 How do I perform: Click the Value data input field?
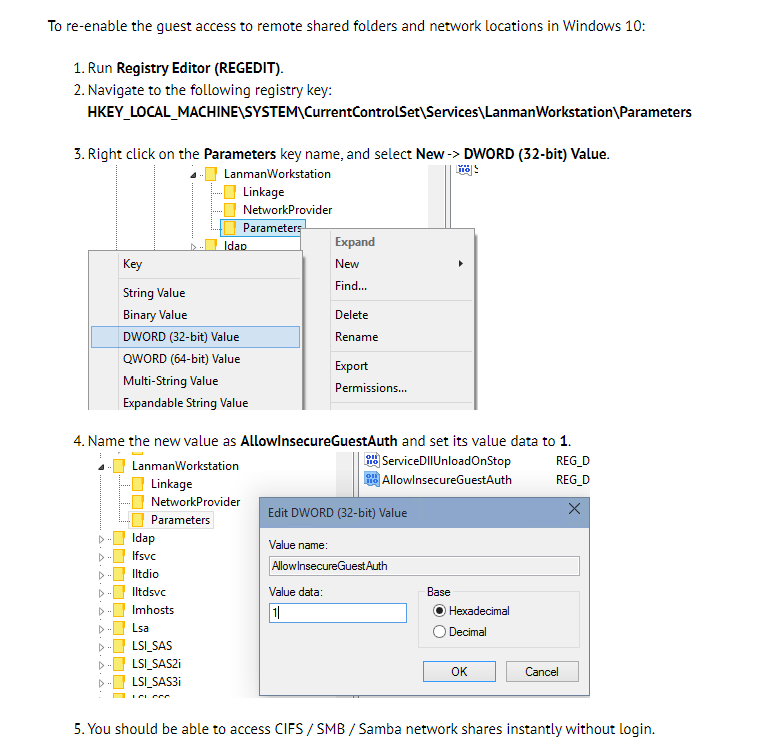click(x=338, y=613)
